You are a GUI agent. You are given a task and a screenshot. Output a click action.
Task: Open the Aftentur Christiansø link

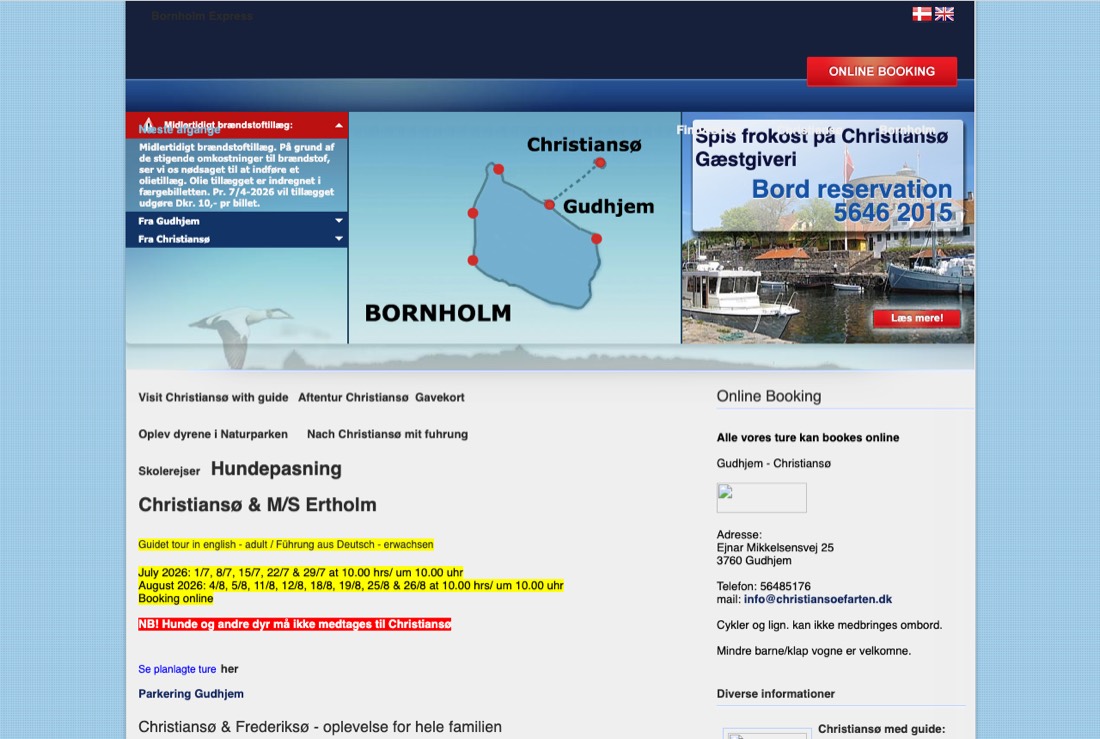353,397
